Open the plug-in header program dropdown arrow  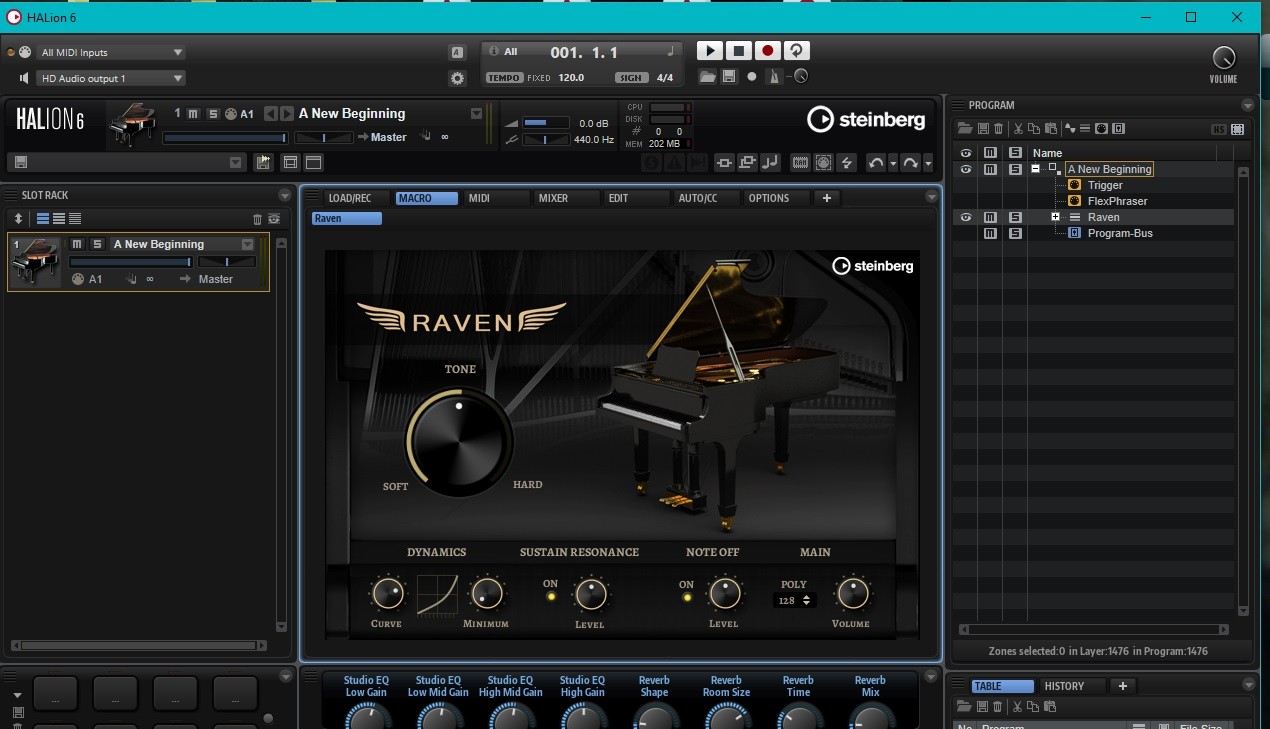pyautogui.click(x=477, y=114)
